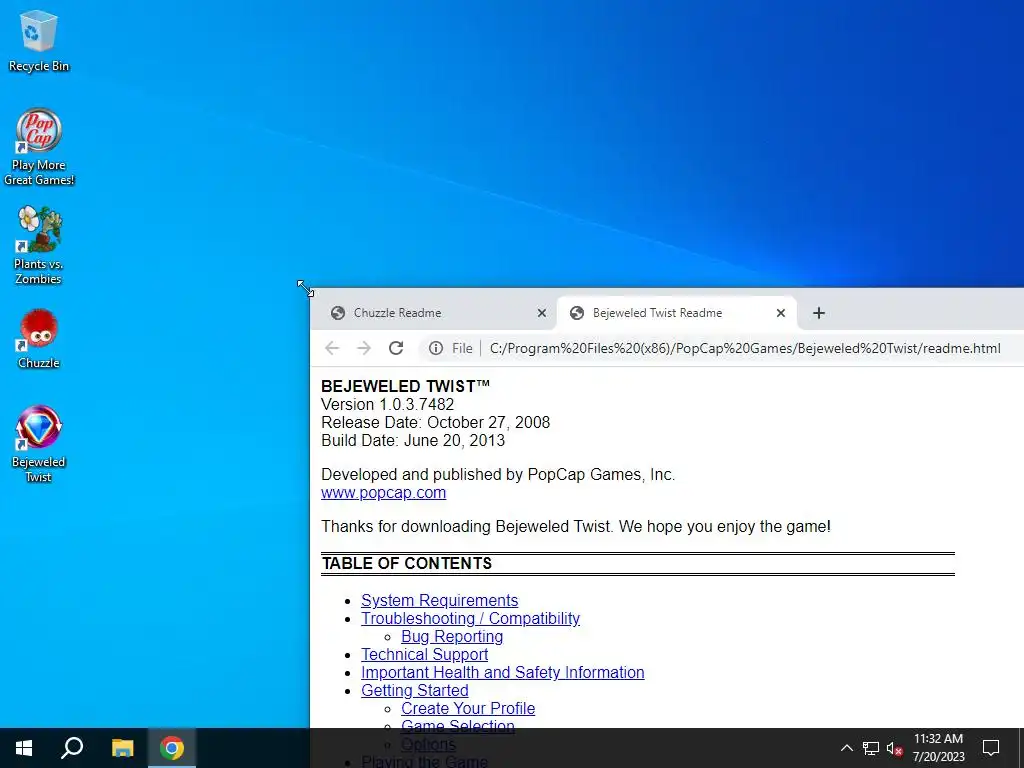
Task: Click the TABLE OF CONTENTS heading text
Action: (406, 564)
